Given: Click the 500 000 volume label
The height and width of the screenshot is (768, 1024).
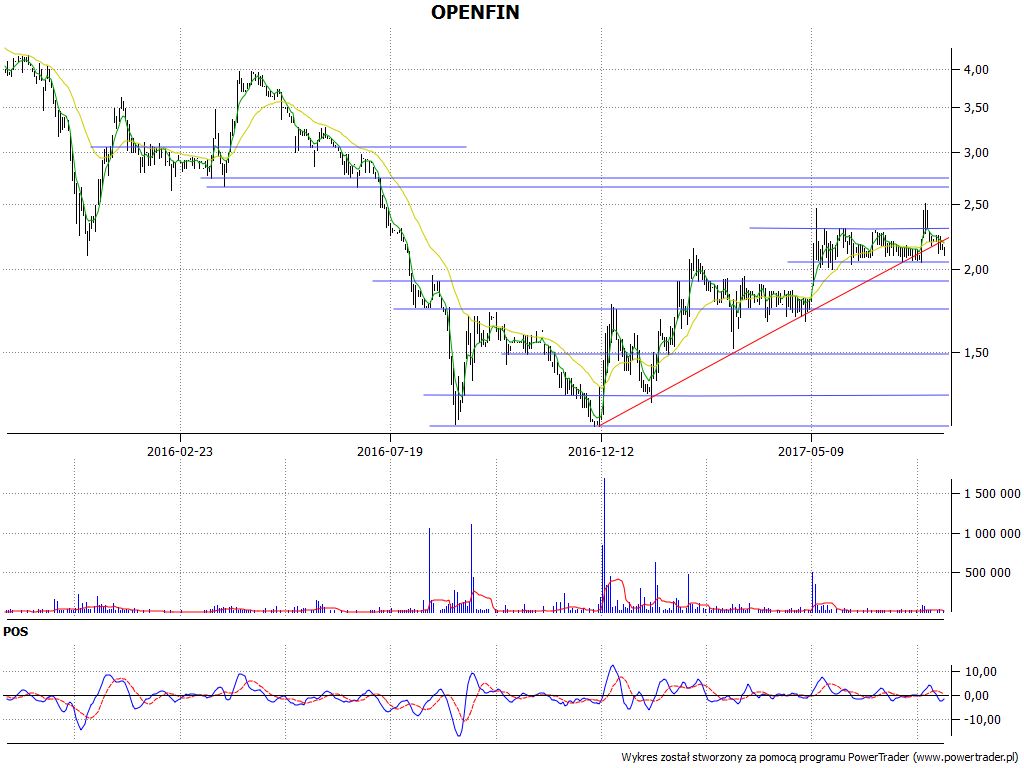Looking at the screenshot, I should tap(987, 573).
